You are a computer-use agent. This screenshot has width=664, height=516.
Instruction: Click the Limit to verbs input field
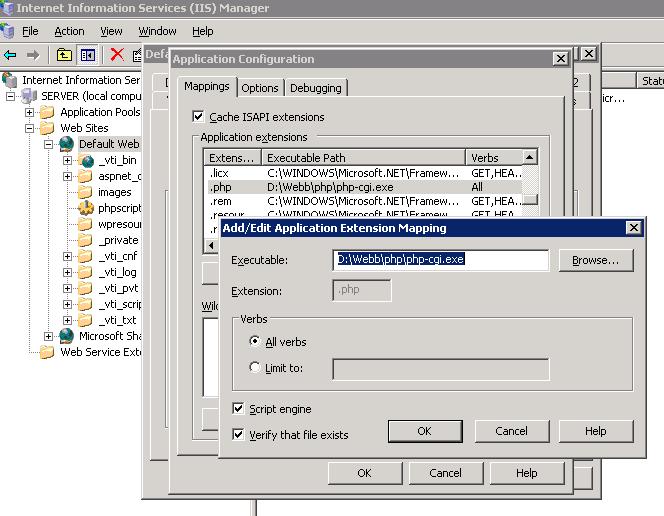click(x=441, y=369)
